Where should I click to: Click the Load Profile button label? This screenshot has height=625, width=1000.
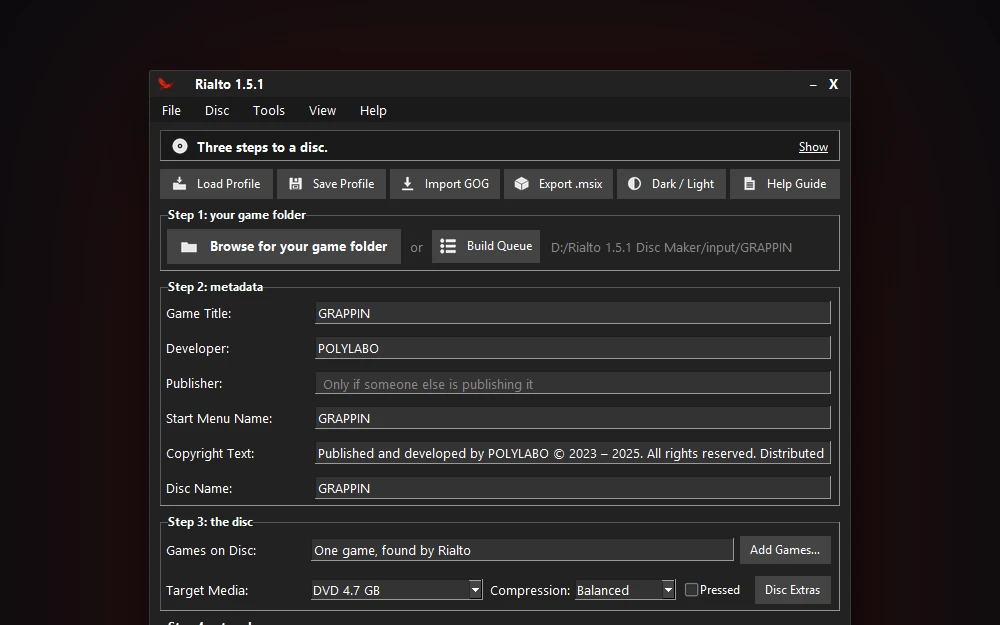click(x=228, y=184)
